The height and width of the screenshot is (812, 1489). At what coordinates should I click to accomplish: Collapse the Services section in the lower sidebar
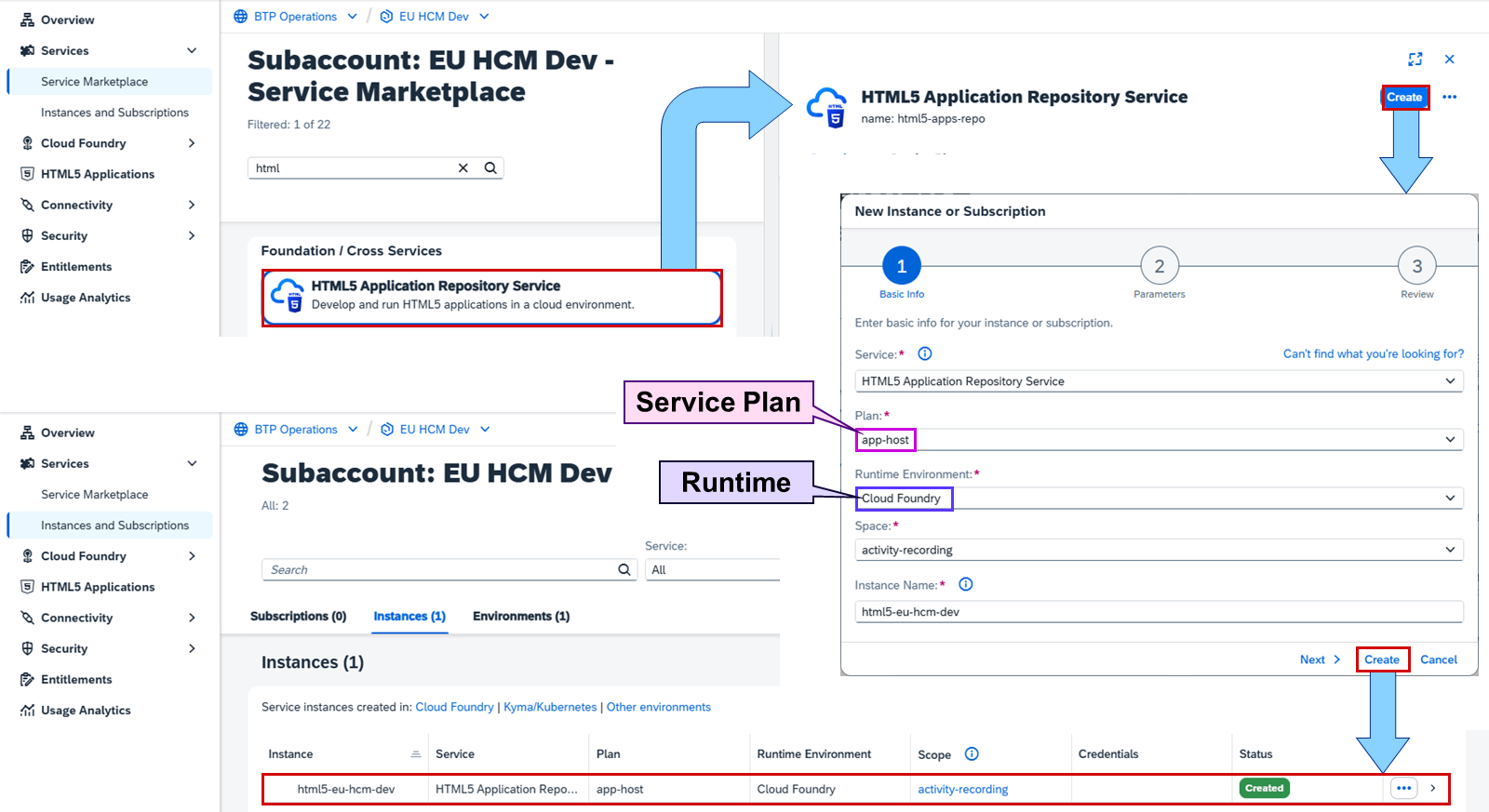pyautogui.click(x=192, y=463)
